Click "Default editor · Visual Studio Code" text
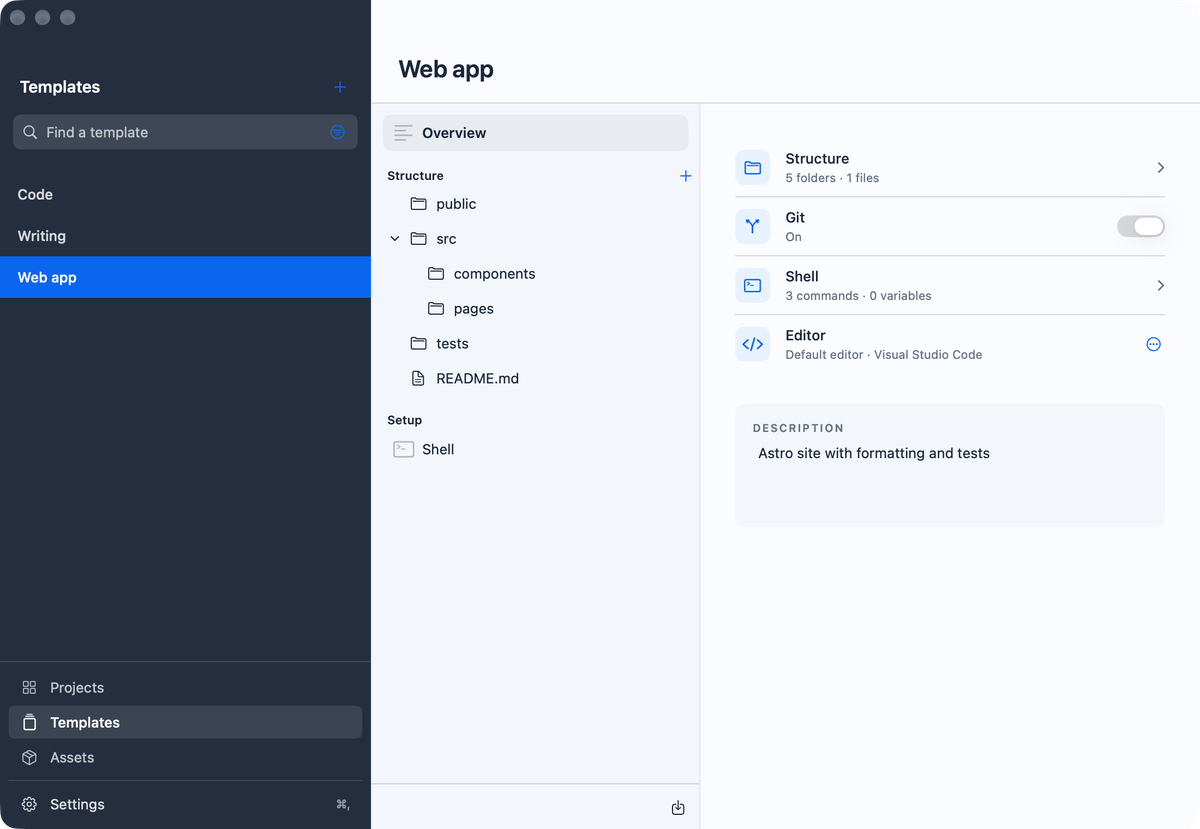 tap(884, 355)
